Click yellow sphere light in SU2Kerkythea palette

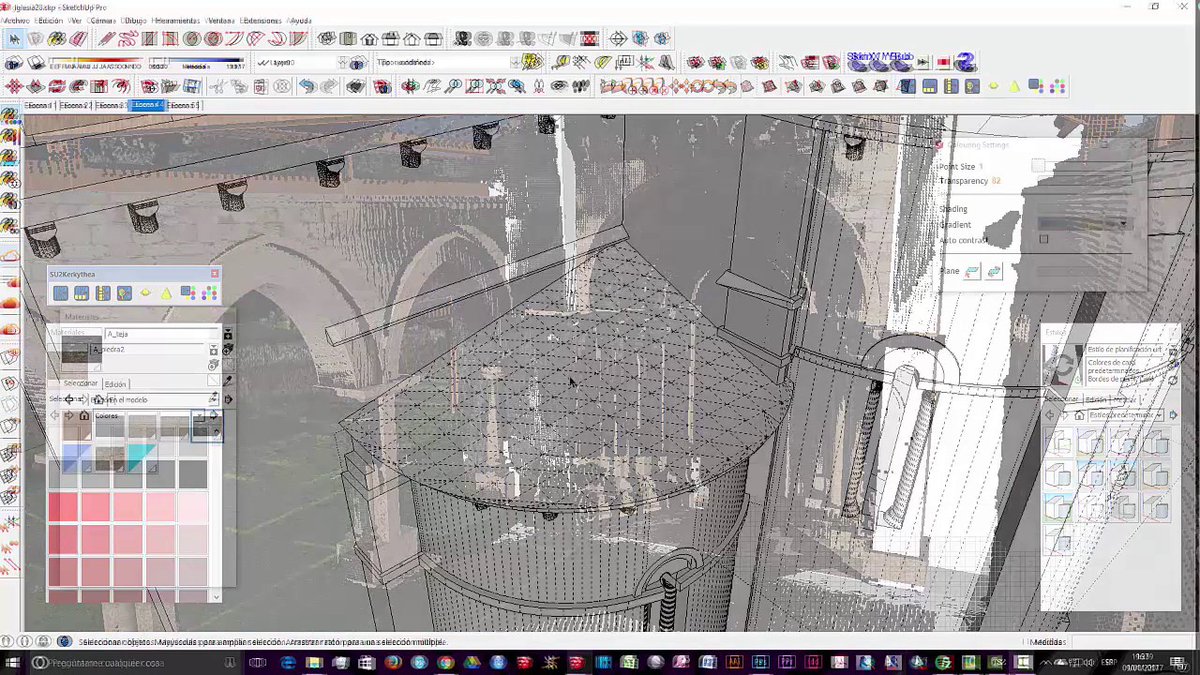[x=146, y=293]
